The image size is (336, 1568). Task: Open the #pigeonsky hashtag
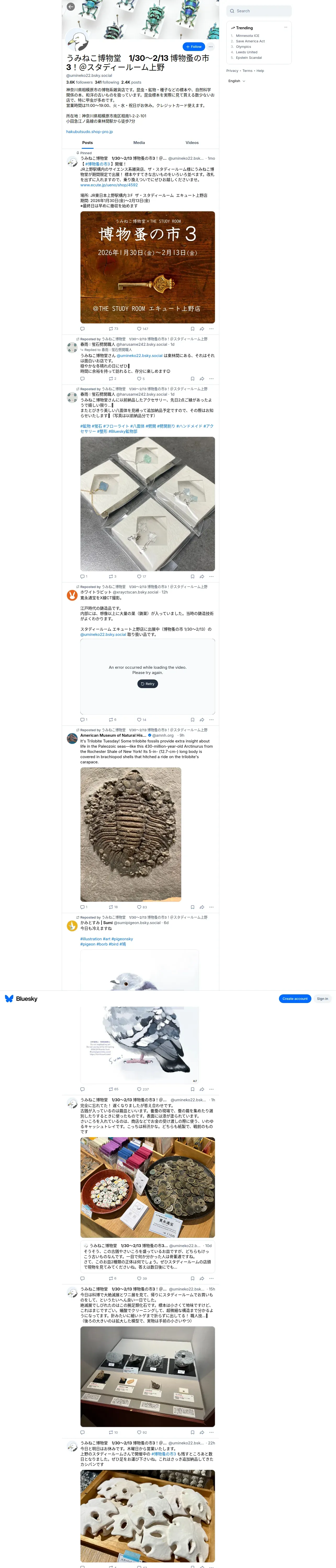coord(122,939)
